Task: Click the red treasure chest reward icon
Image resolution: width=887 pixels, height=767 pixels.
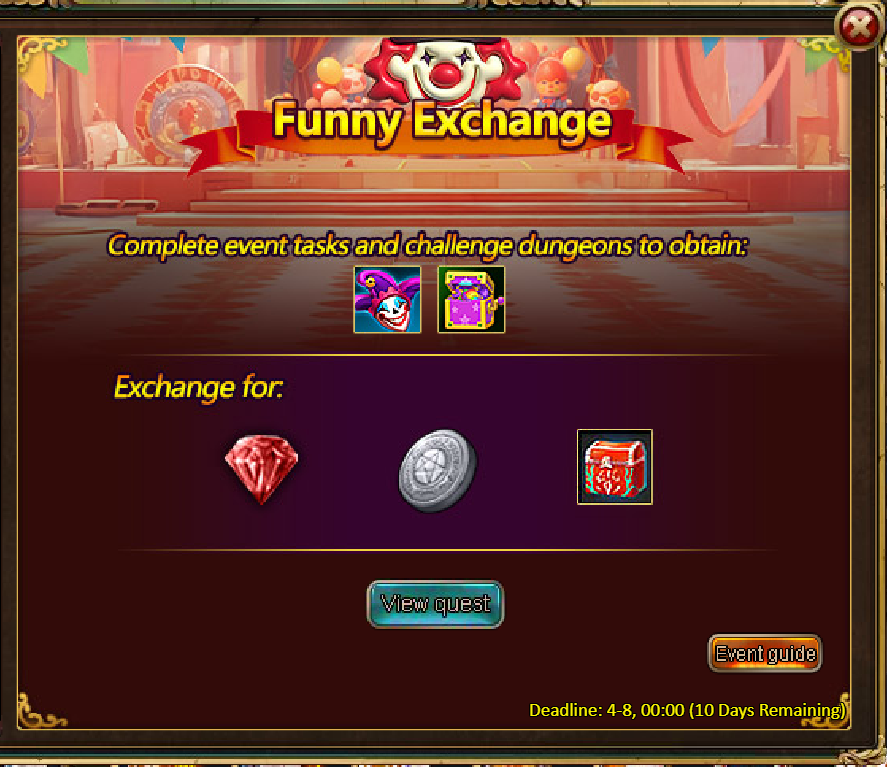Action: 614,467
